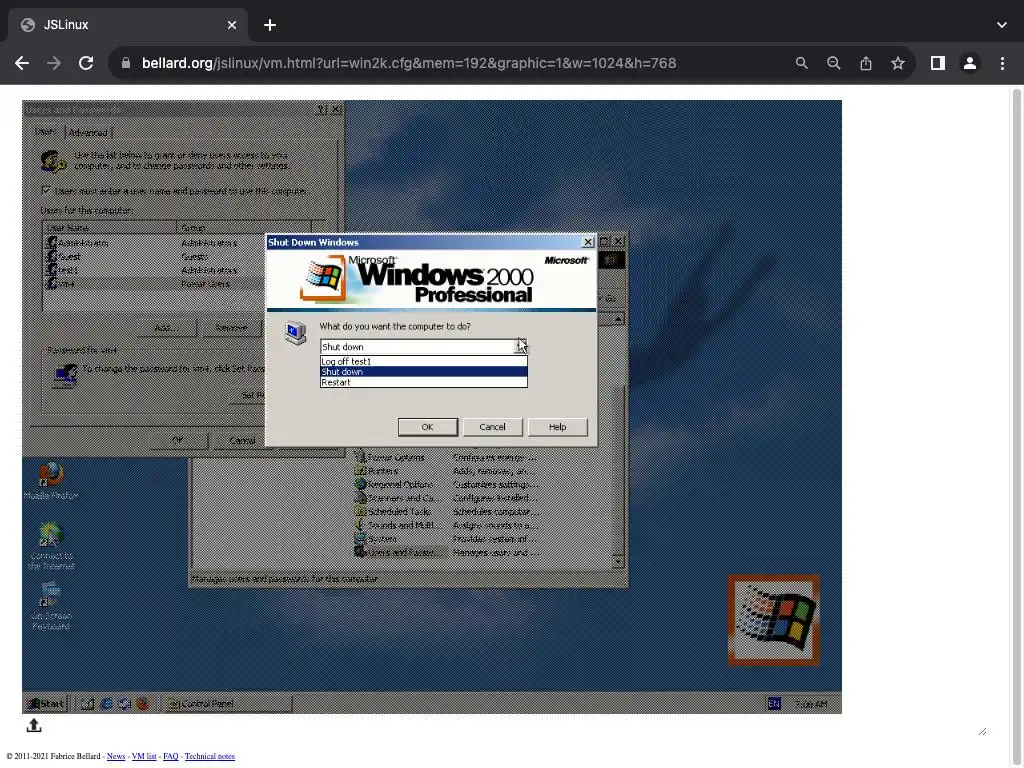The width and height of the screenshot is (1024, 768).
Task: Expand the Chrome tab search chevron
Action: (1002, 25)
